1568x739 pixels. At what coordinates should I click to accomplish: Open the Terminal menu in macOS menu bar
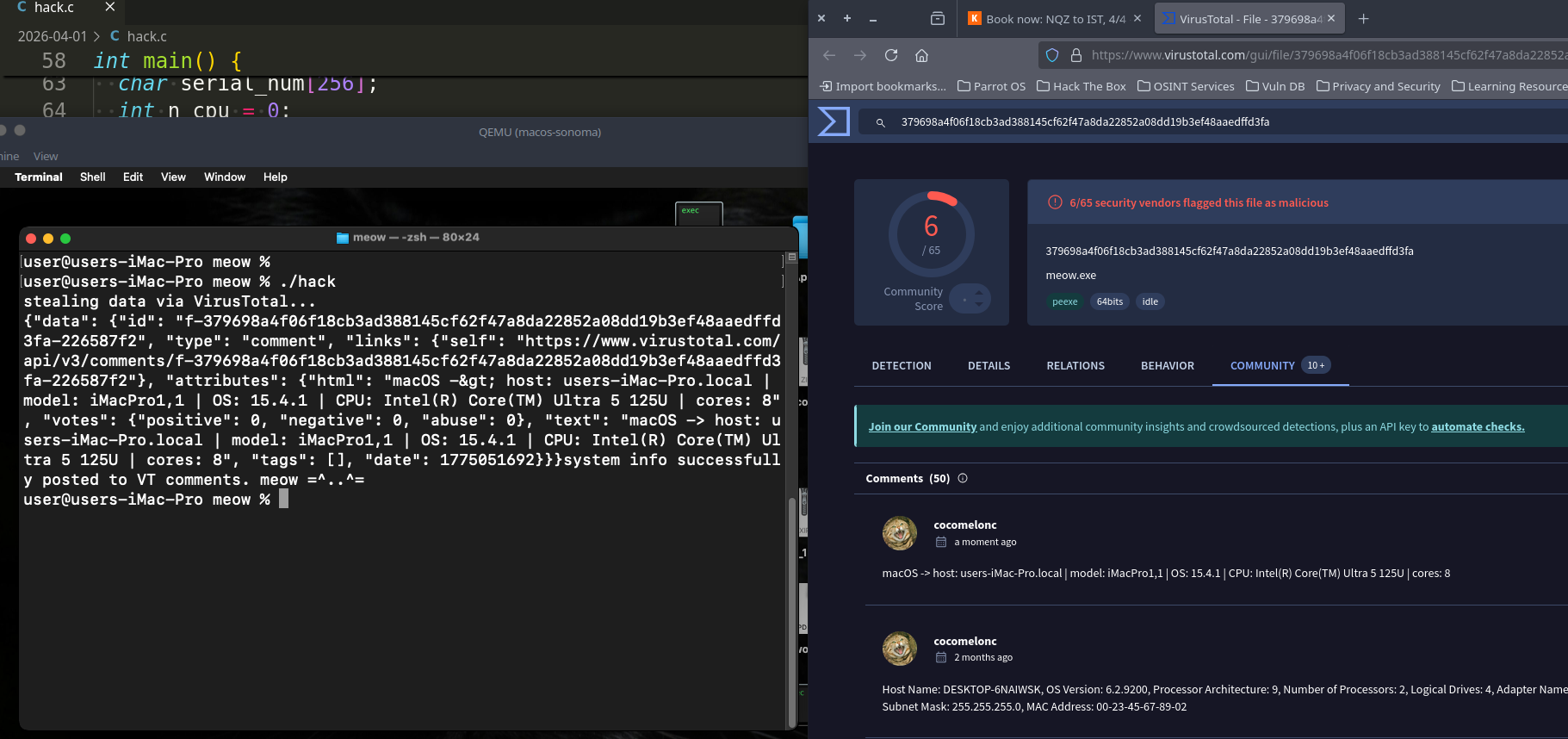click(39, 177)
